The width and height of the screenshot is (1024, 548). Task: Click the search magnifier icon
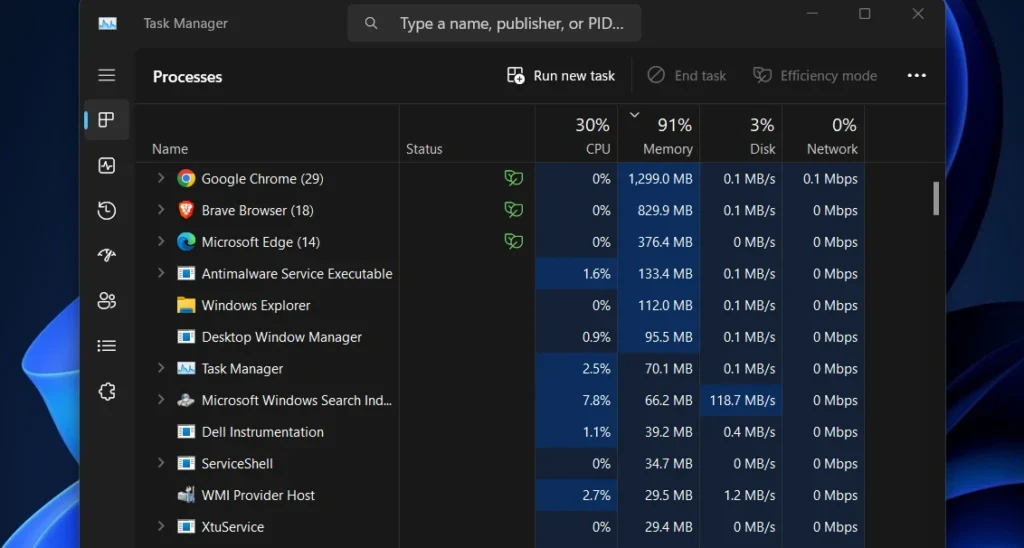[371, 24]
